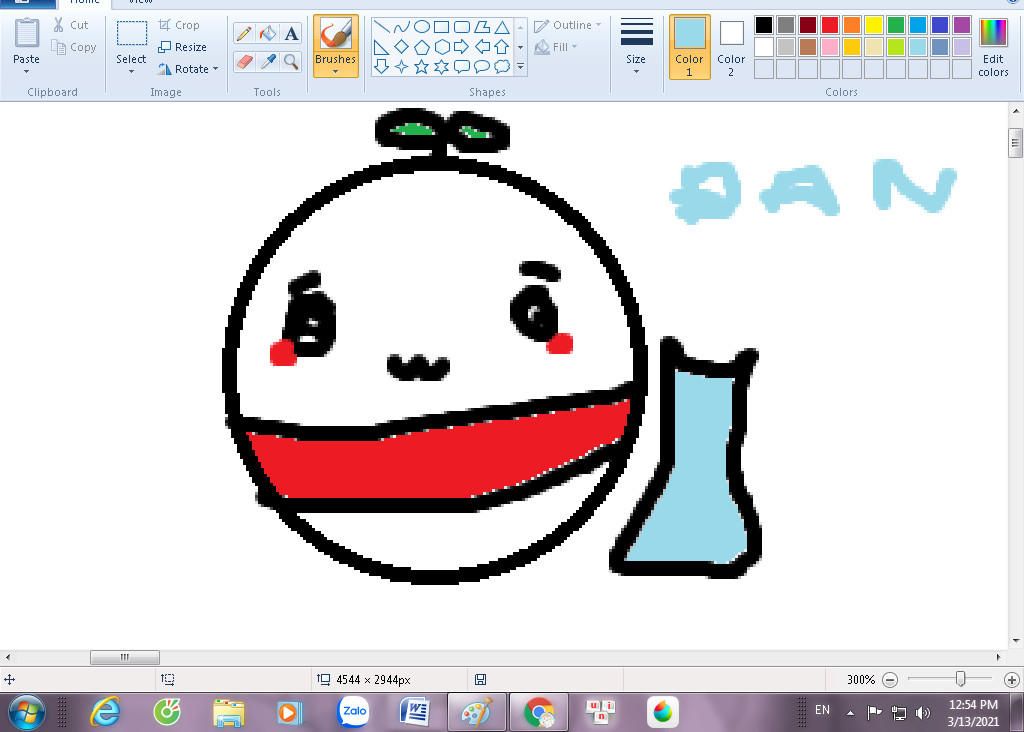
Task: Expand the Select dropdown arrow
Action: tap(131, 71)
